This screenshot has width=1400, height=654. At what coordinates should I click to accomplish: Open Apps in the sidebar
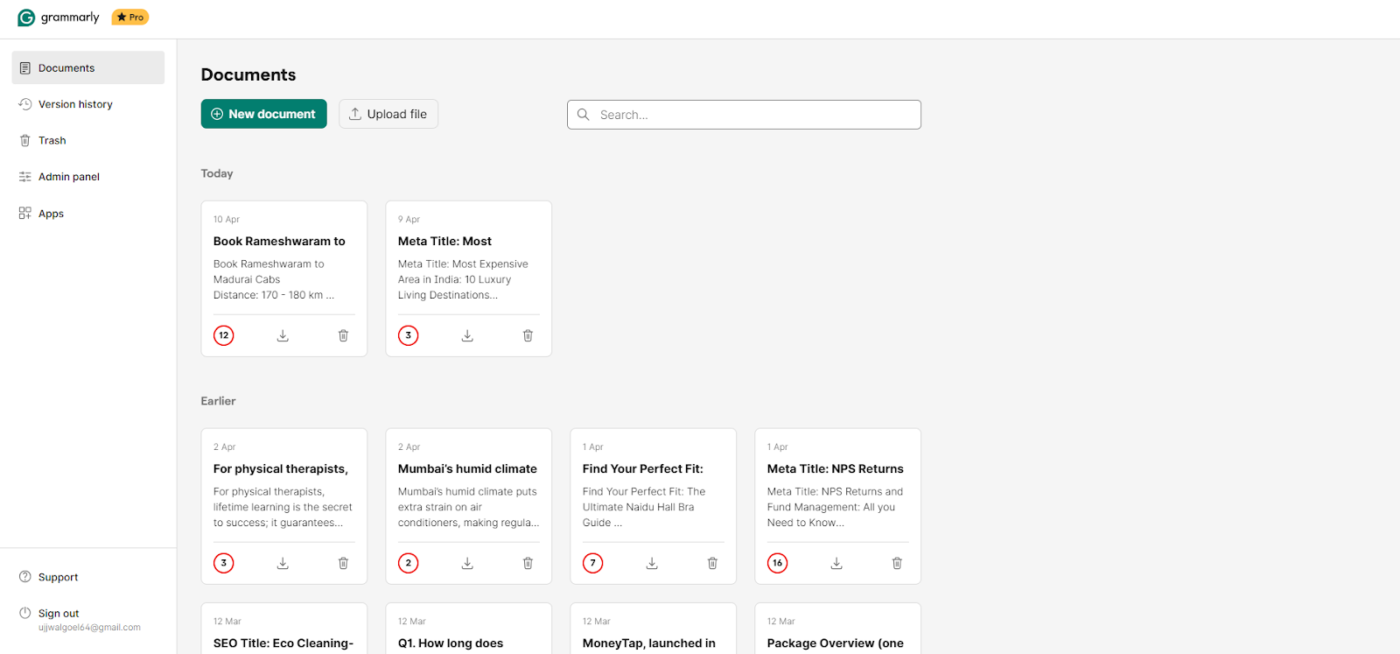(88, 214)
